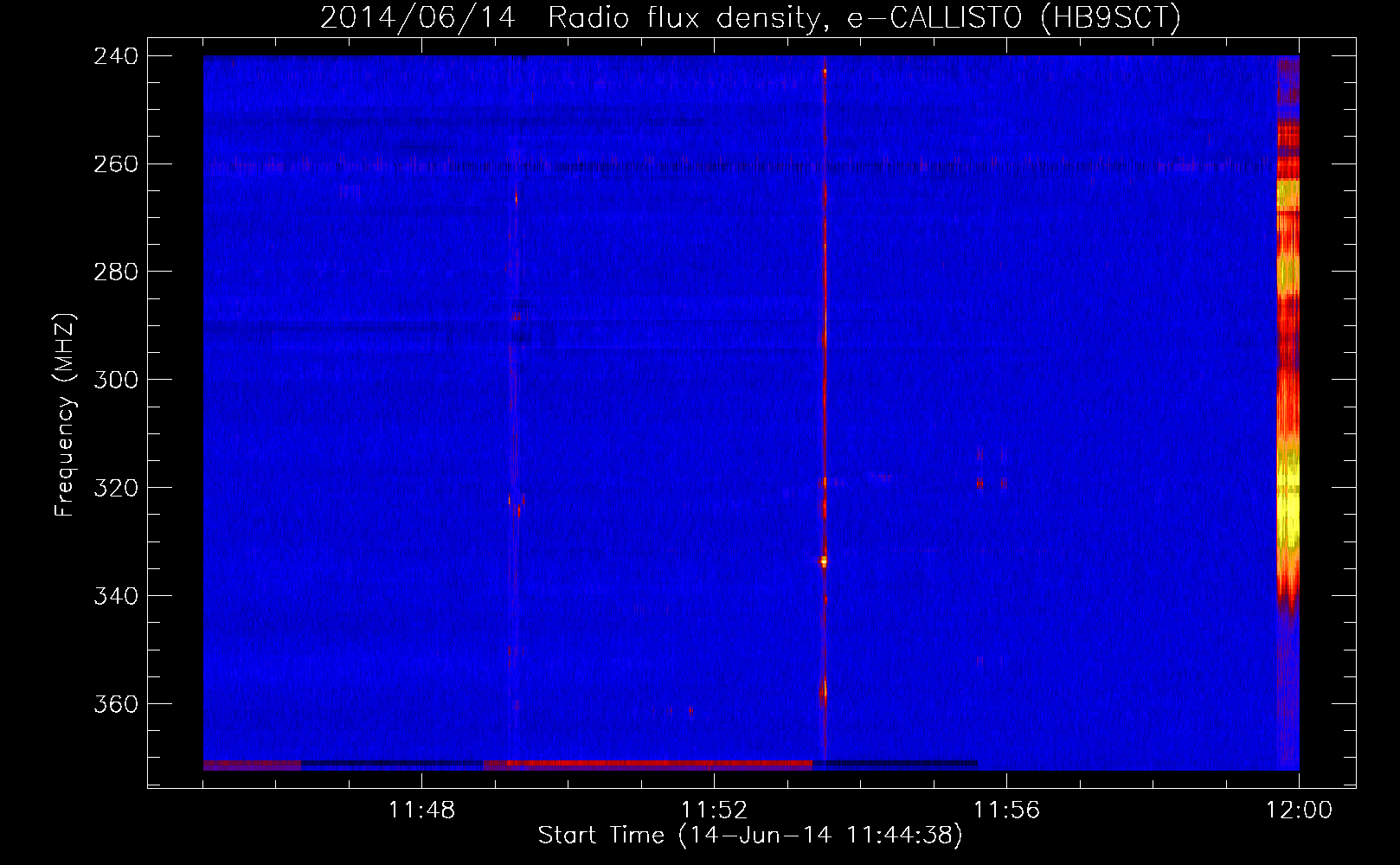Image resolution: width=1400 pixels, height=865 pixels.
Task: Click the 11:48 time tick label
Action: click(421, 811)
